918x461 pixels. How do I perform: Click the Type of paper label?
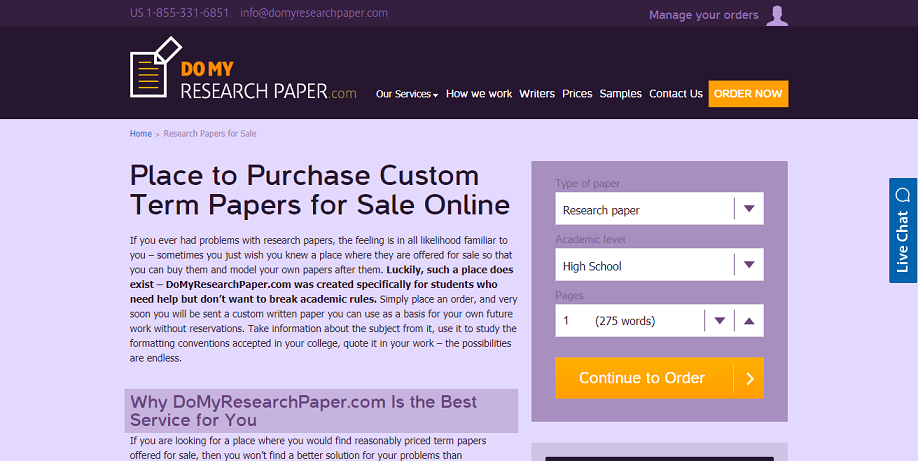click(587, 183)
